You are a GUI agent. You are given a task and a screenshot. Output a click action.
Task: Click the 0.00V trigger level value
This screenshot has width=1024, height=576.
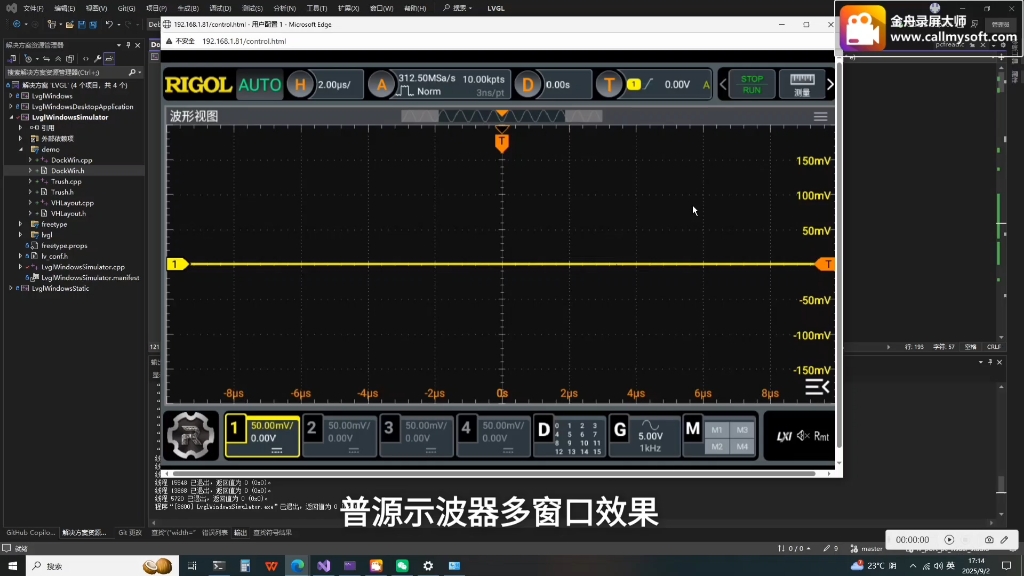(x=677, y=85)
